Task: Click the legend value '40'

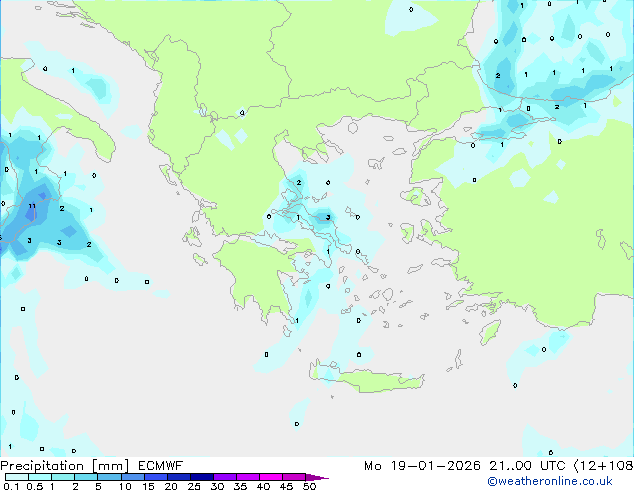Action: click(264, 486)
